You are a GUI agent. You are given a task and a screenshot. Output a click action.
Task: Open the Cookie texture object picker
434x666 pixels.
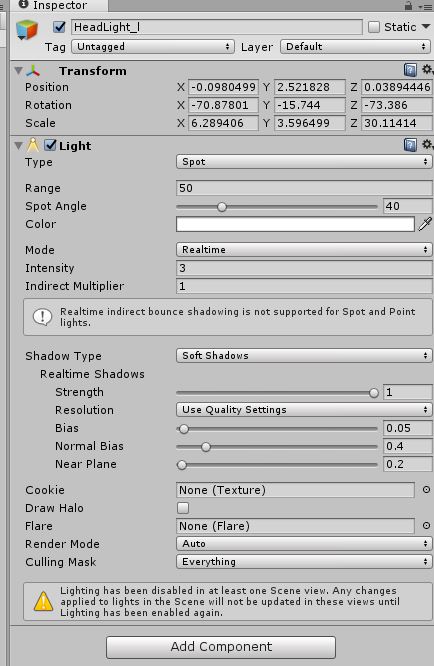point(426,490)
